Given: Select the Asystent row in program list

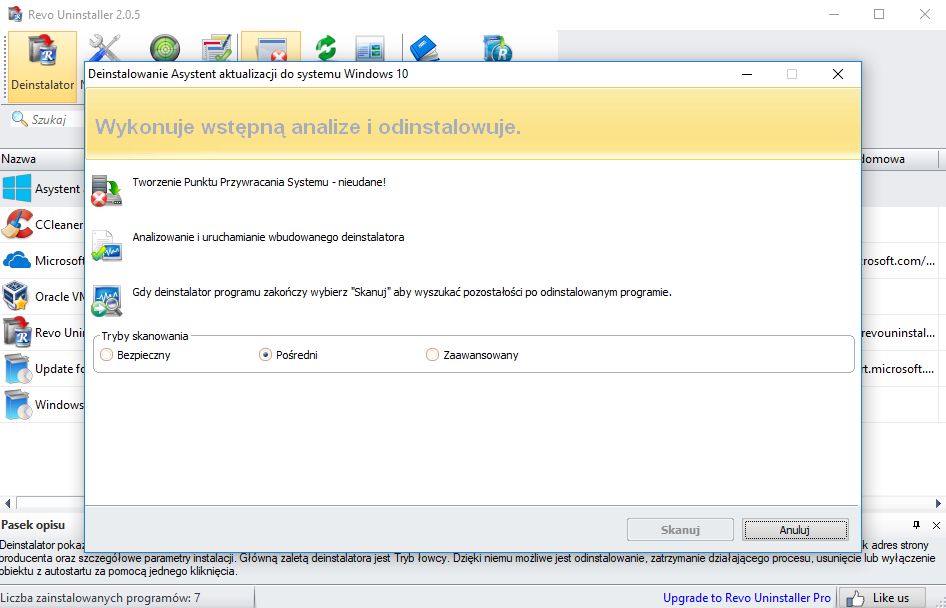Looking at the screenshot, I should 42,188.
